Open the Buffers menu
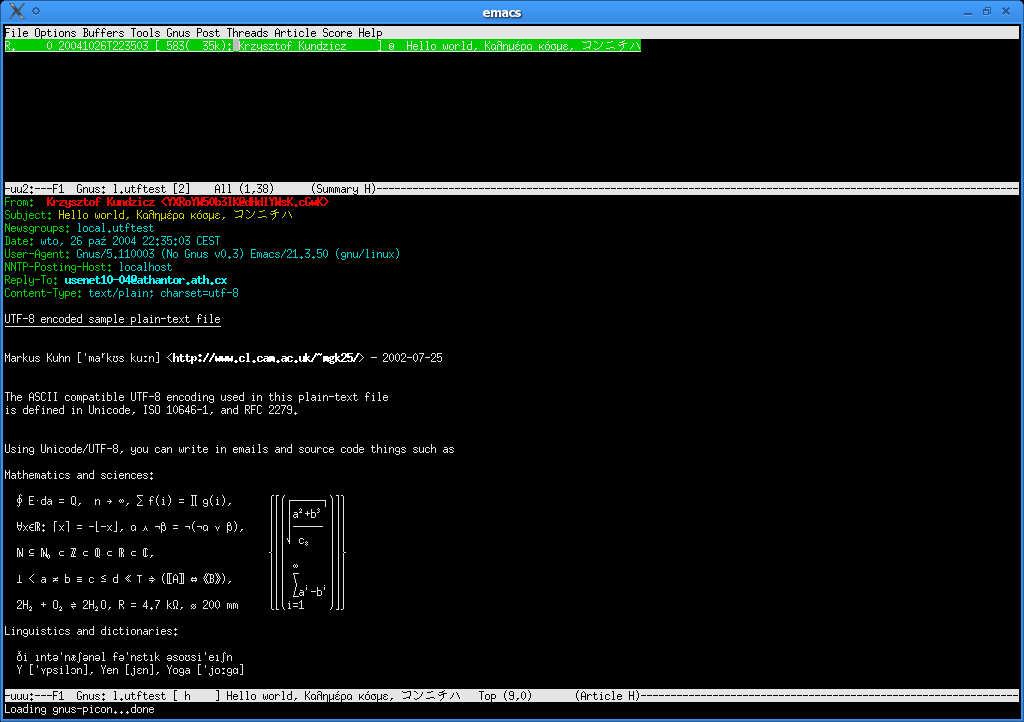This screenshot has width=1024, height=722. pyautogui.click(x=103, y=33)
